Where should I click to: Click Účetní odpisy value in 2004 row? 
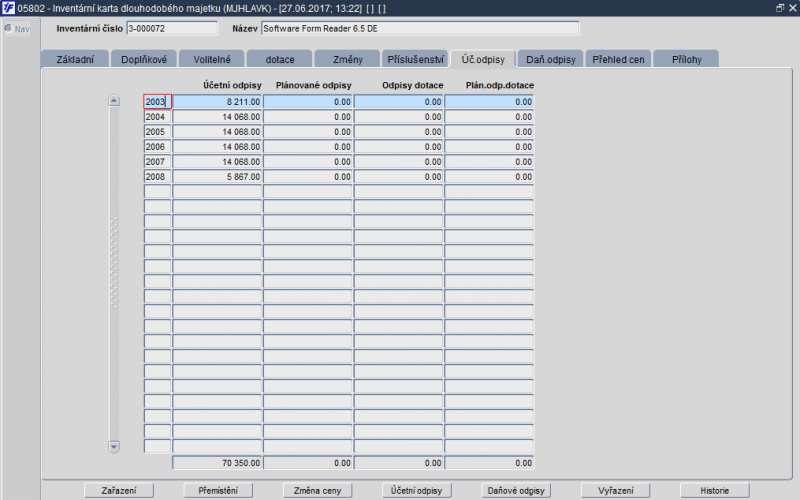tap(217, 117)
